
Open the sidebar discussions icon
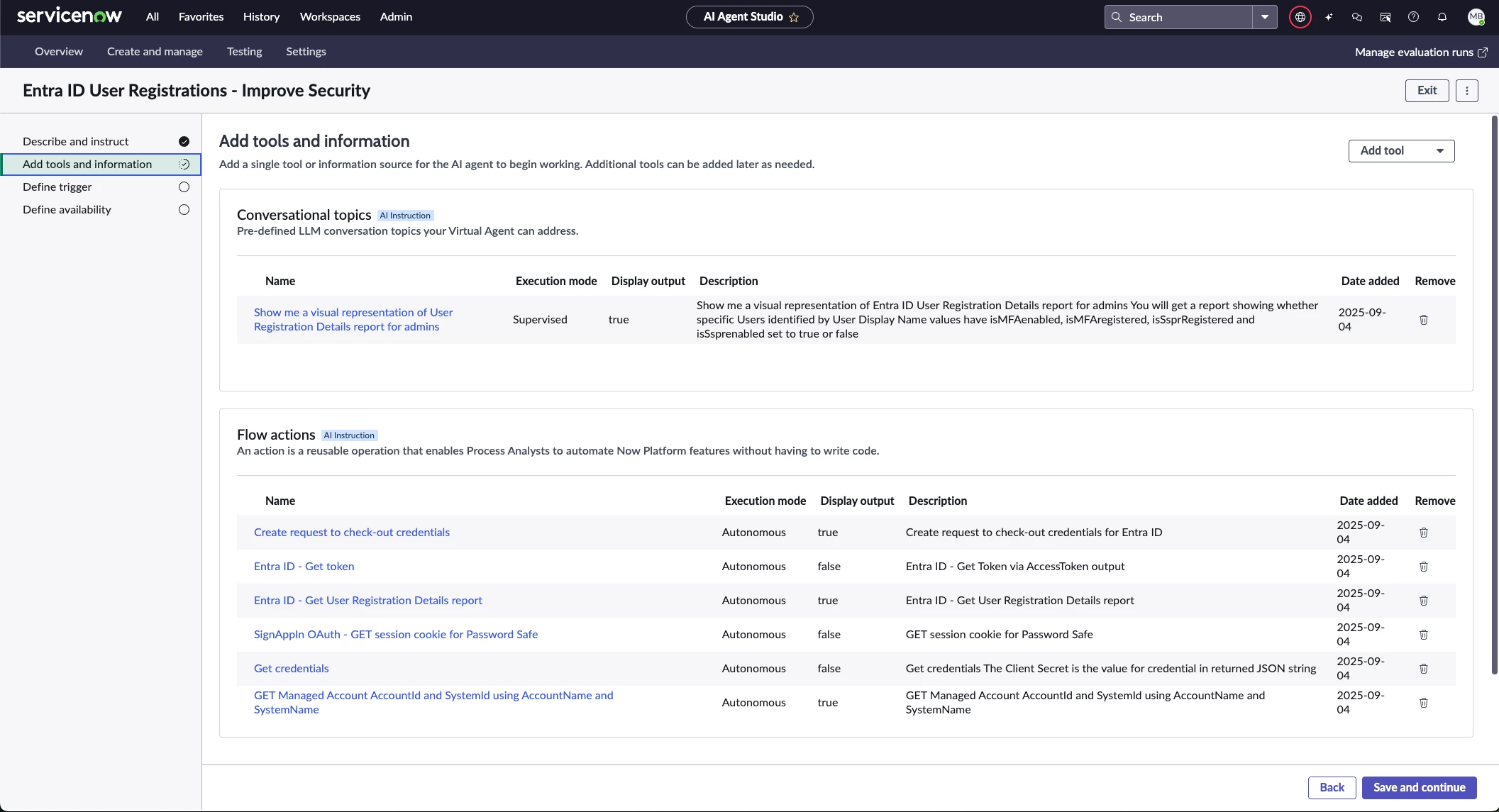[1385, 17]
